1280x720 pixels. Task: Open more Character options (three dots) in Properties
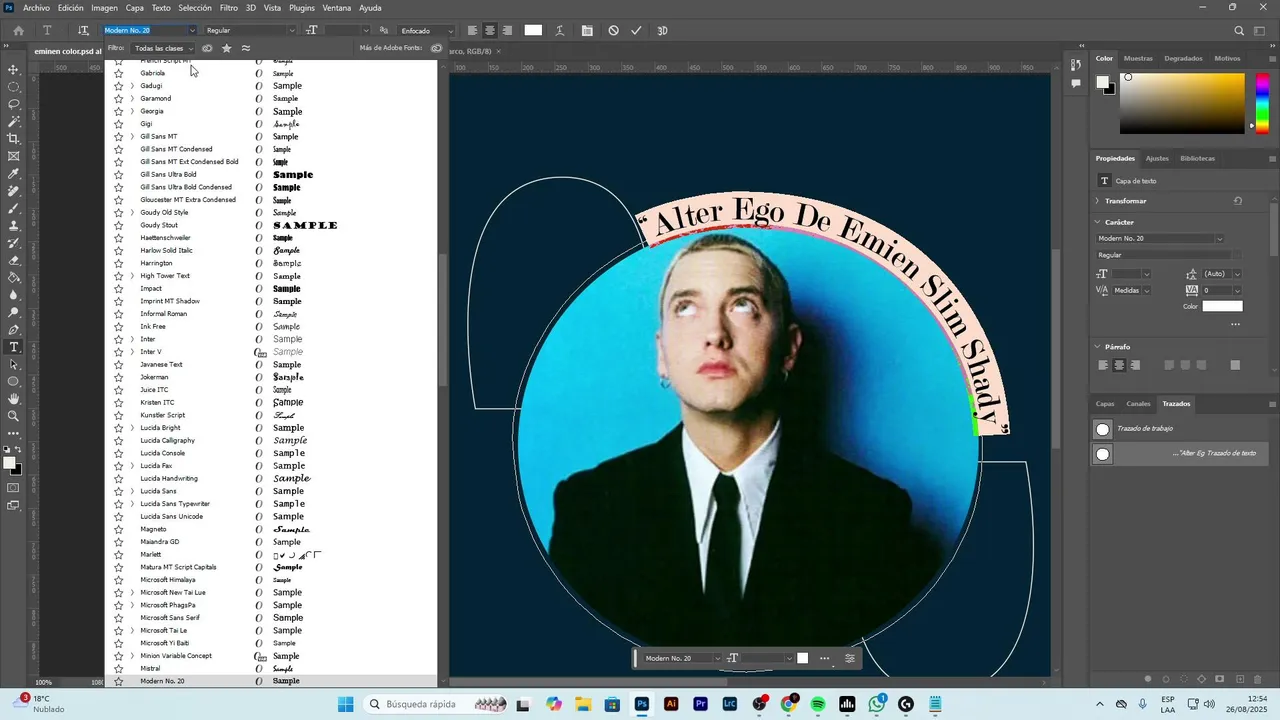(1235, 324)
